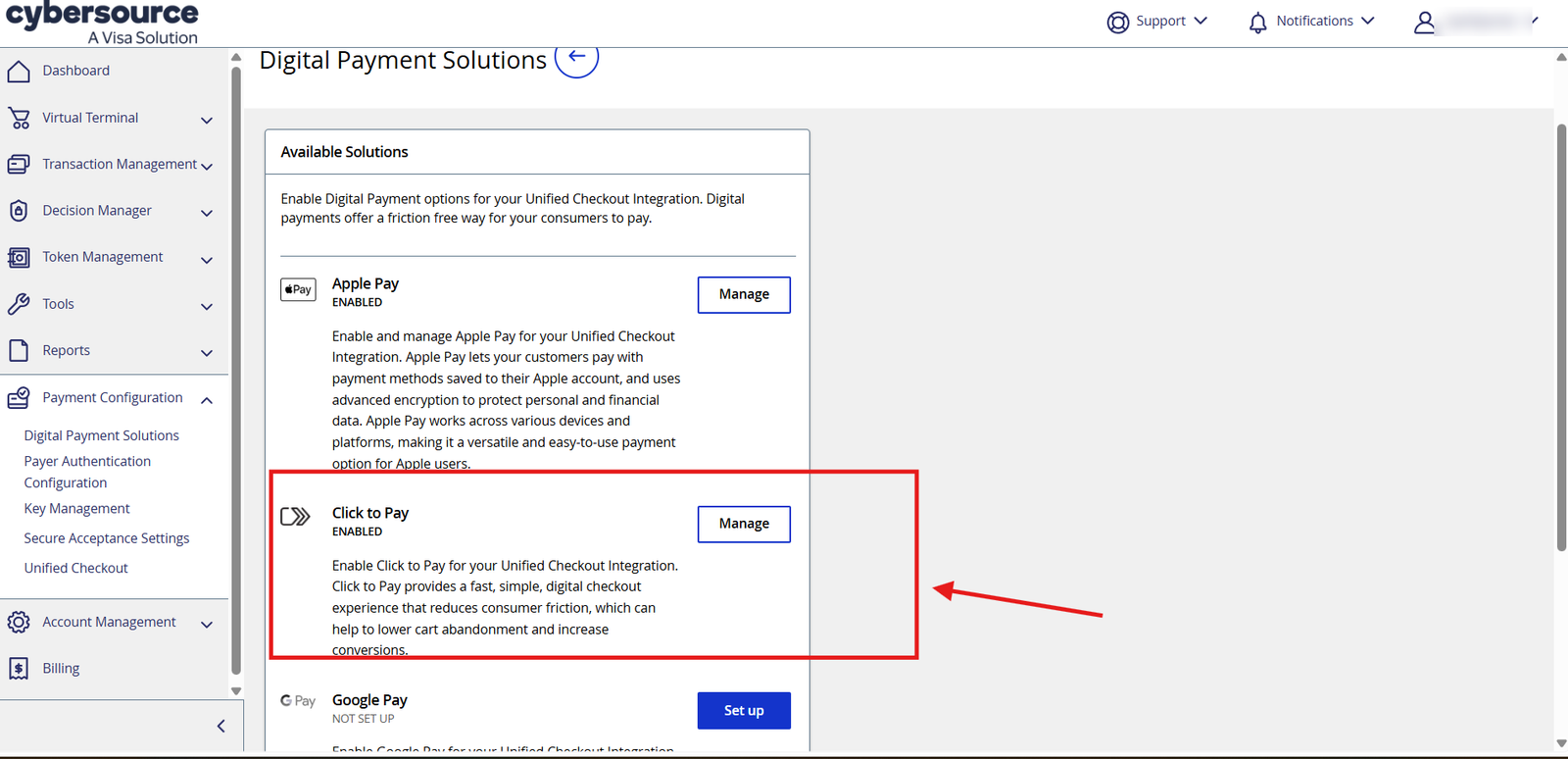Expand Reports menu chevron
This screenshot has width=1568, height=759.
coord(207,352)
